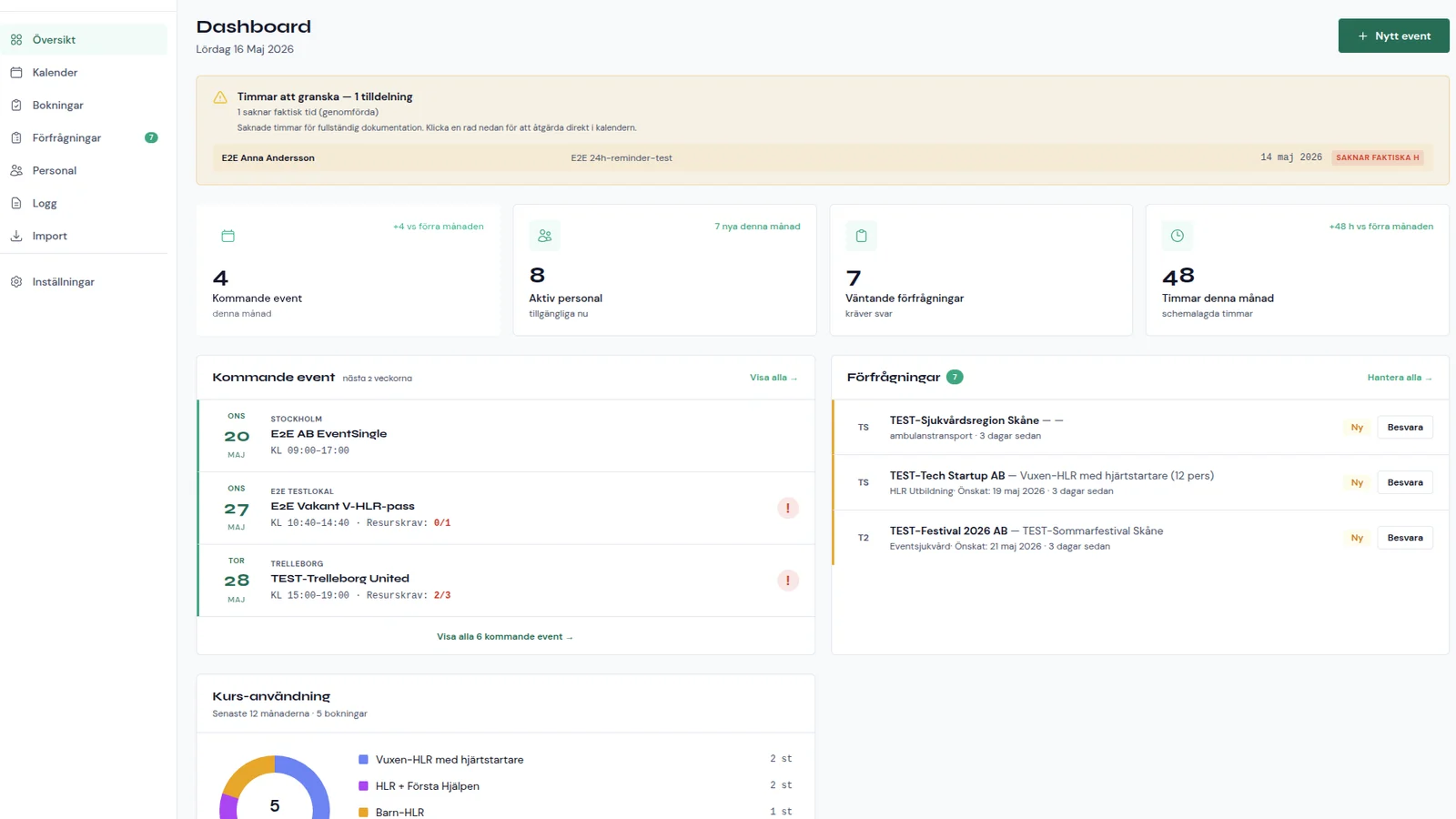This screenshot has width=1456, height=819.
Task: Click the alert icon on TEST-Trelleborg United
Action: (788, 581)
